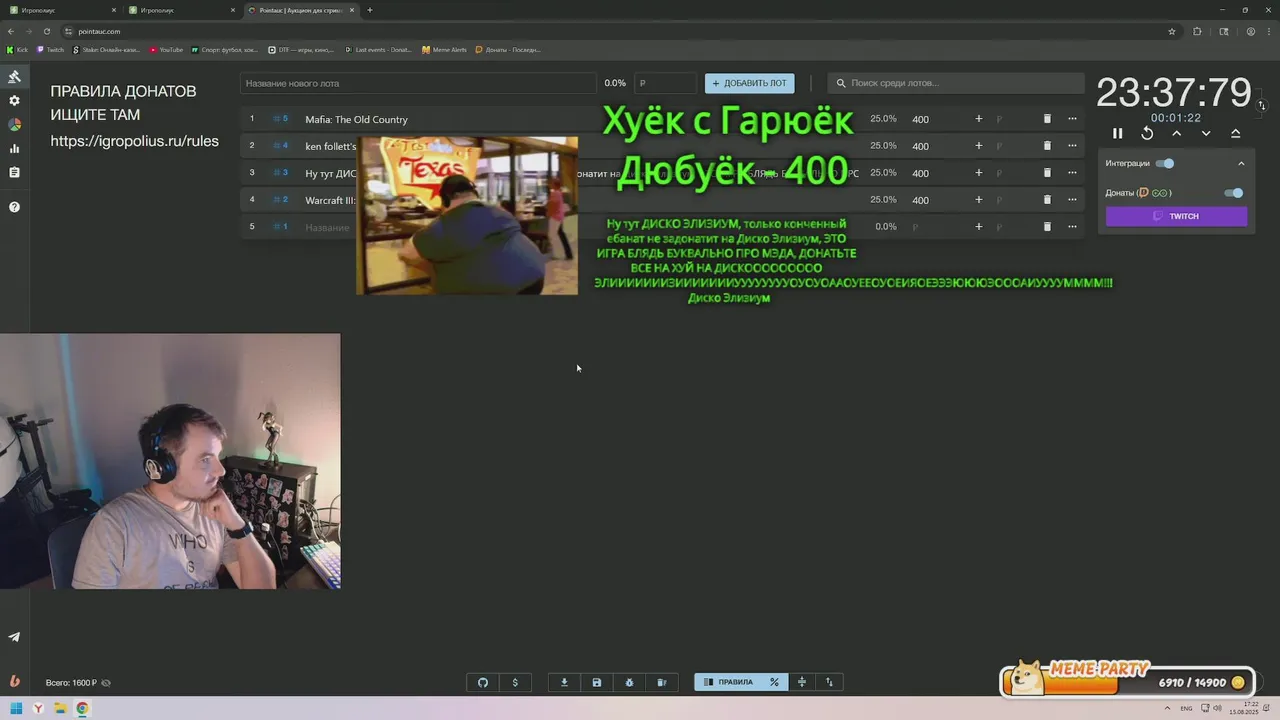Click the sort arrows icon in bottom toolbar
The width and height of the screenshot is (1280, 720).
click(x=829, y=683)
